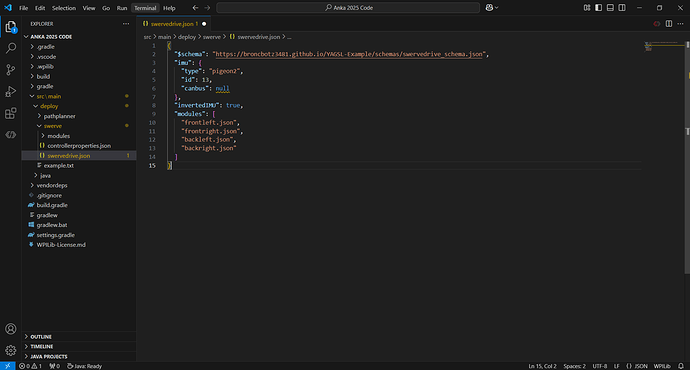Open example.txt in explorer
The height and width of the screenshot is (370, 690).
click(x=59, y=165)
